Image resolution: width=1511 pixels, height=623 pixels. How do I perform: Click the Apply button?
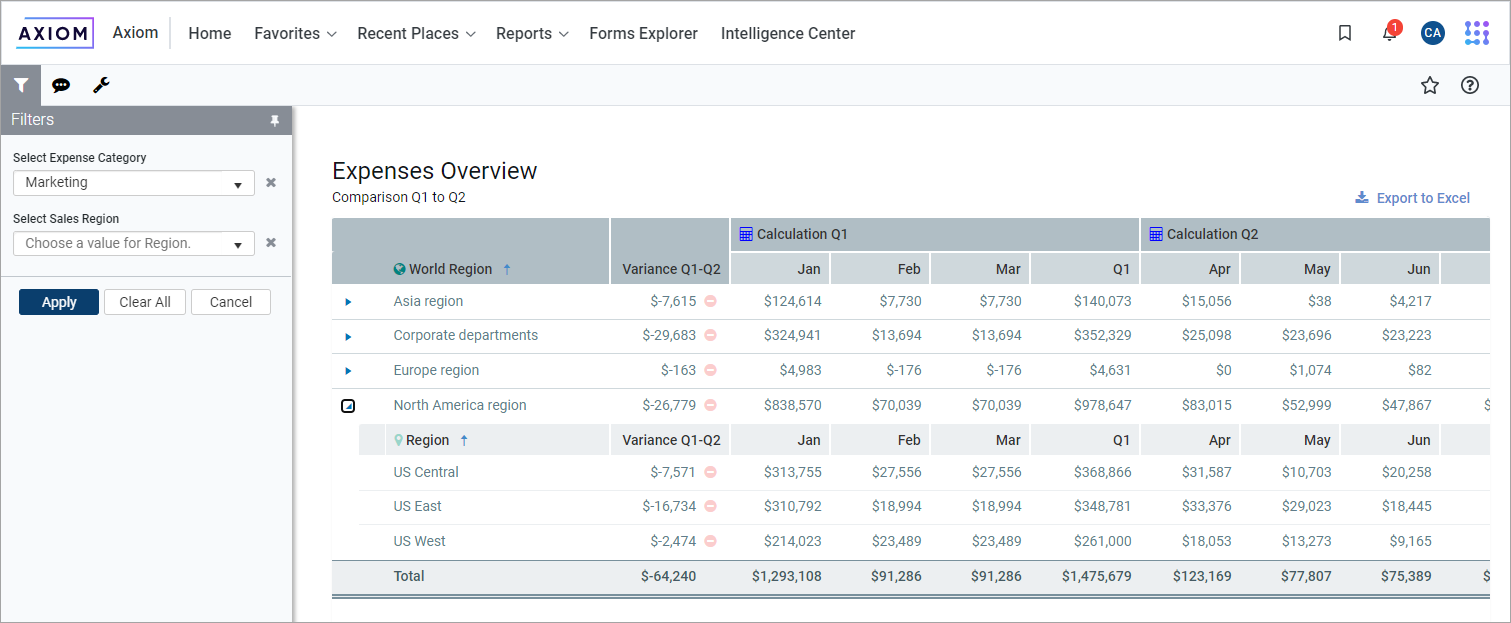tap(59, 302)
